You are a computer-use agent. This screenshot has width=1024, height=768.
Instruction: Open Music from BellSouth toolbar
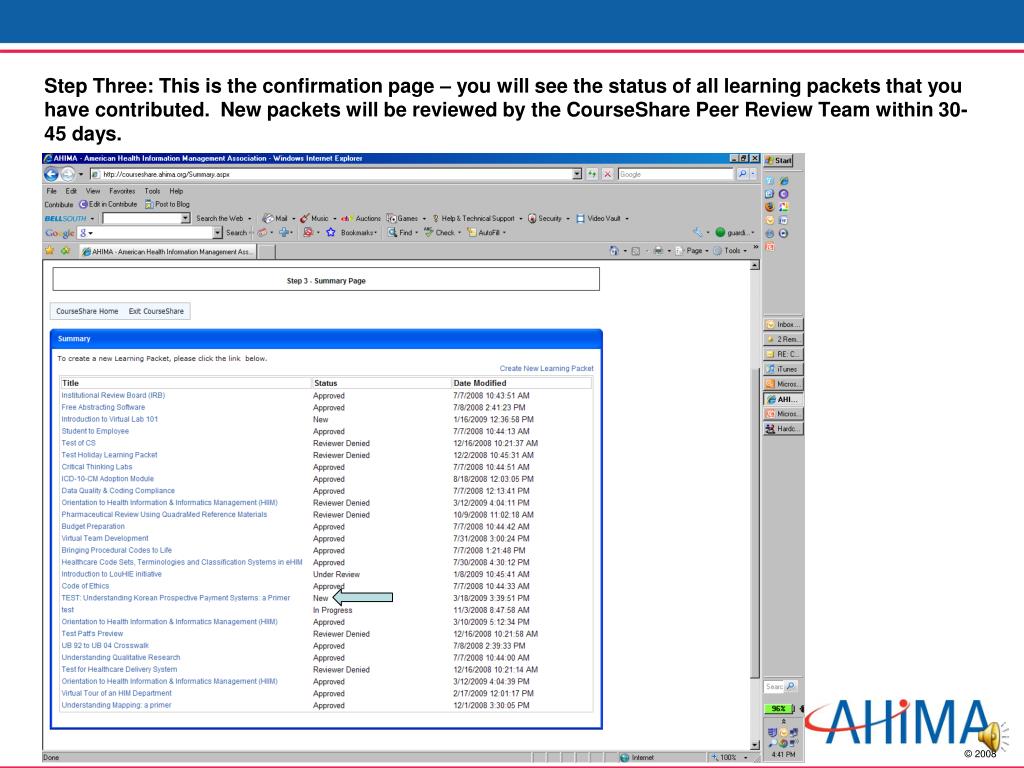314,219
